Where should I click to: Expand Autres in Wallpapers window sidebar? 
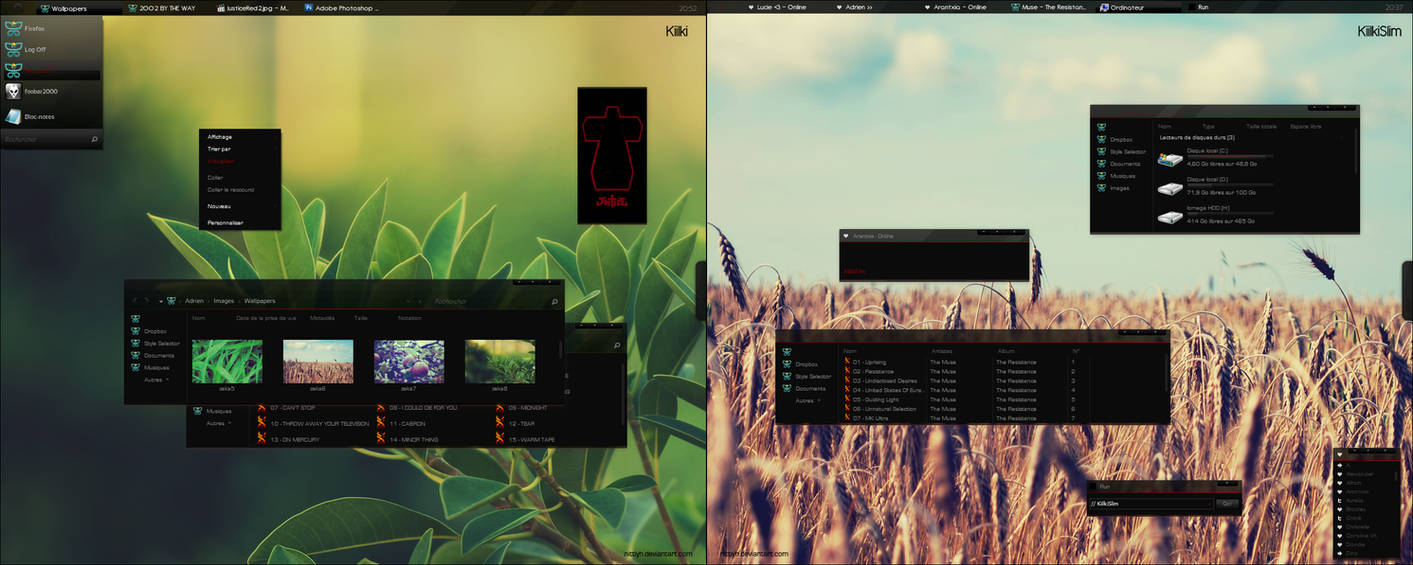tap(157, 380)
